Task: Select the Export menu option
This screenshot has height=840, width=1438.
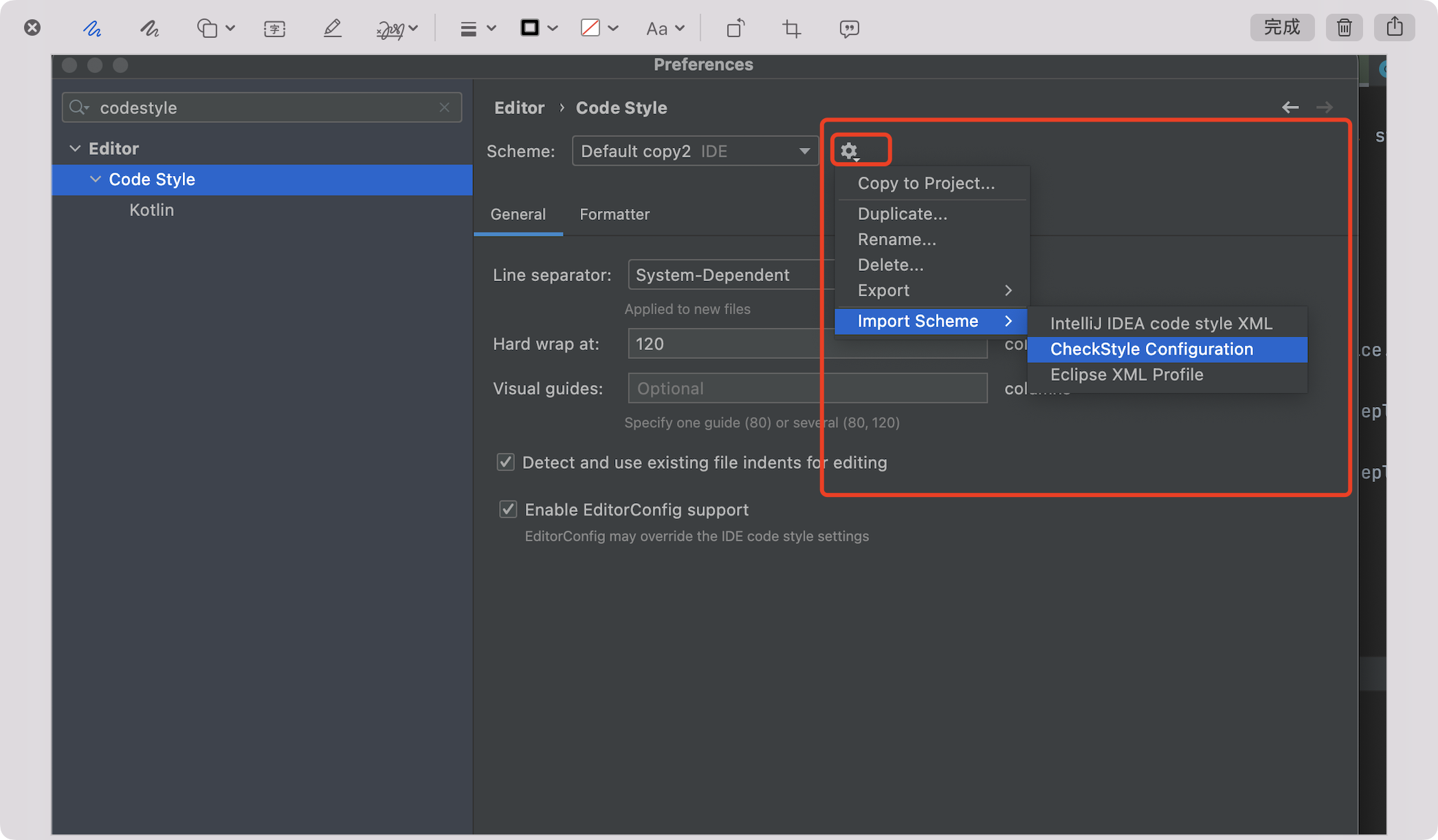Action: pos(883,290)
